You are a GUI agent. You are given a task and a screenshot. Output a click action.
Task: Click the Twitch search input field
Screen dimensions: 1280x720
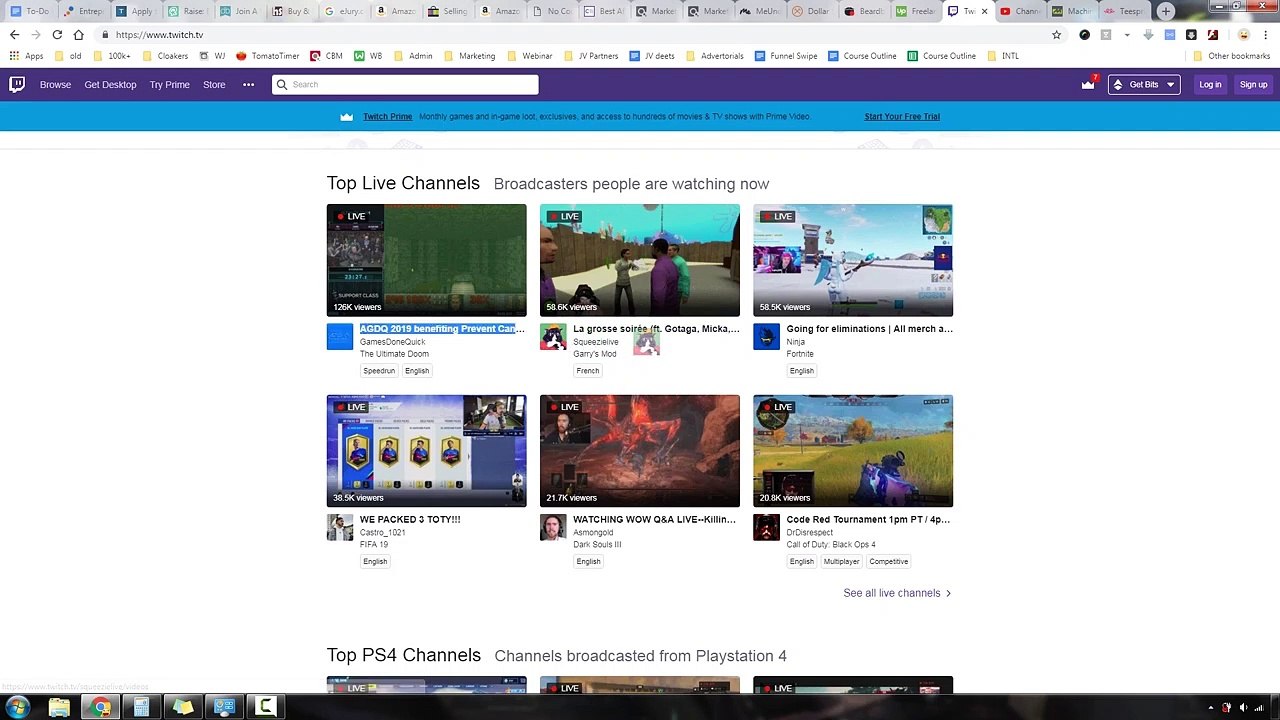[405, 84]
